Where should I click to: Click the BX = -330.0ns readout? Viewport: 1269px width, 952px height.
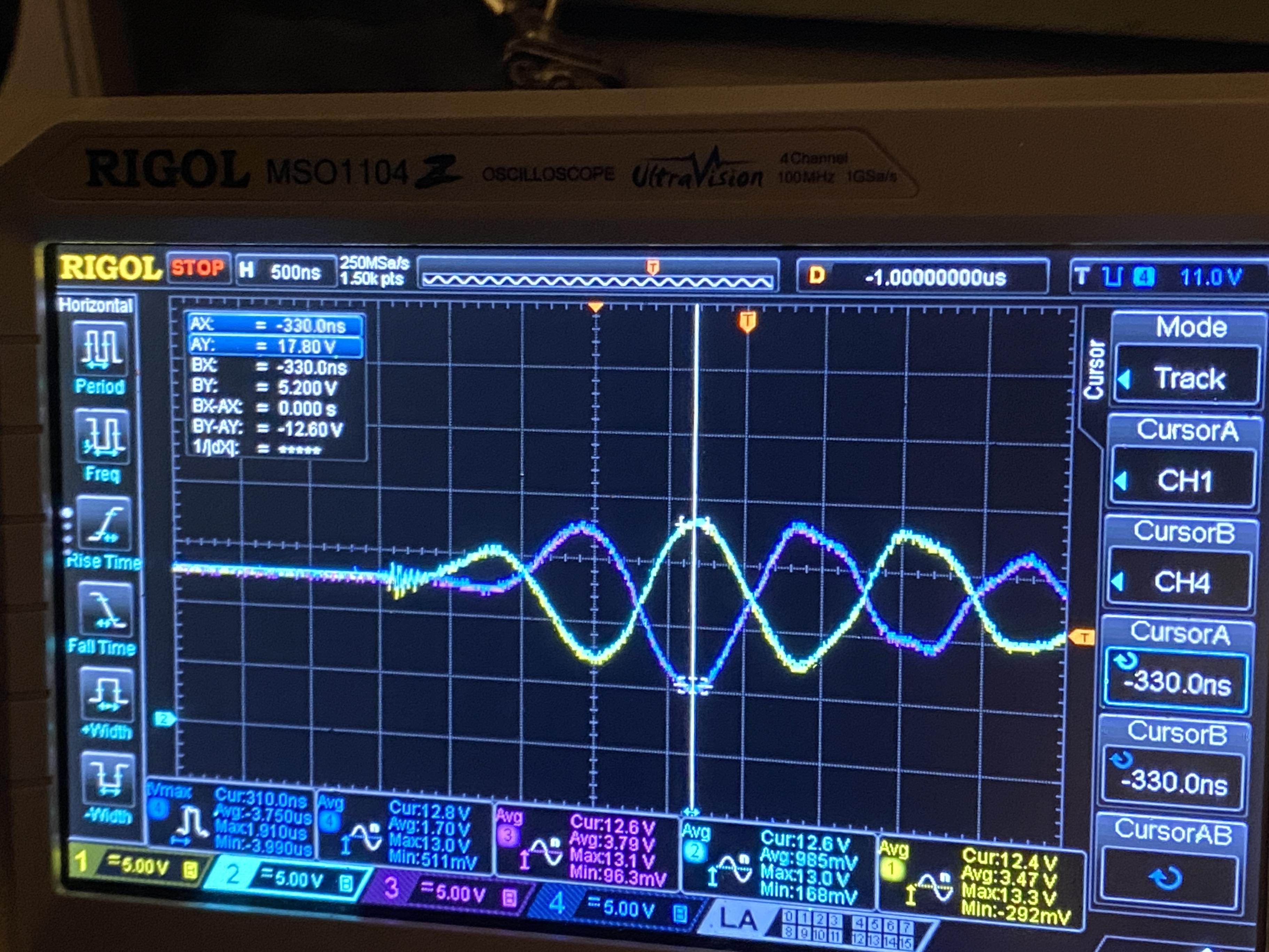(x=269, y=367)
